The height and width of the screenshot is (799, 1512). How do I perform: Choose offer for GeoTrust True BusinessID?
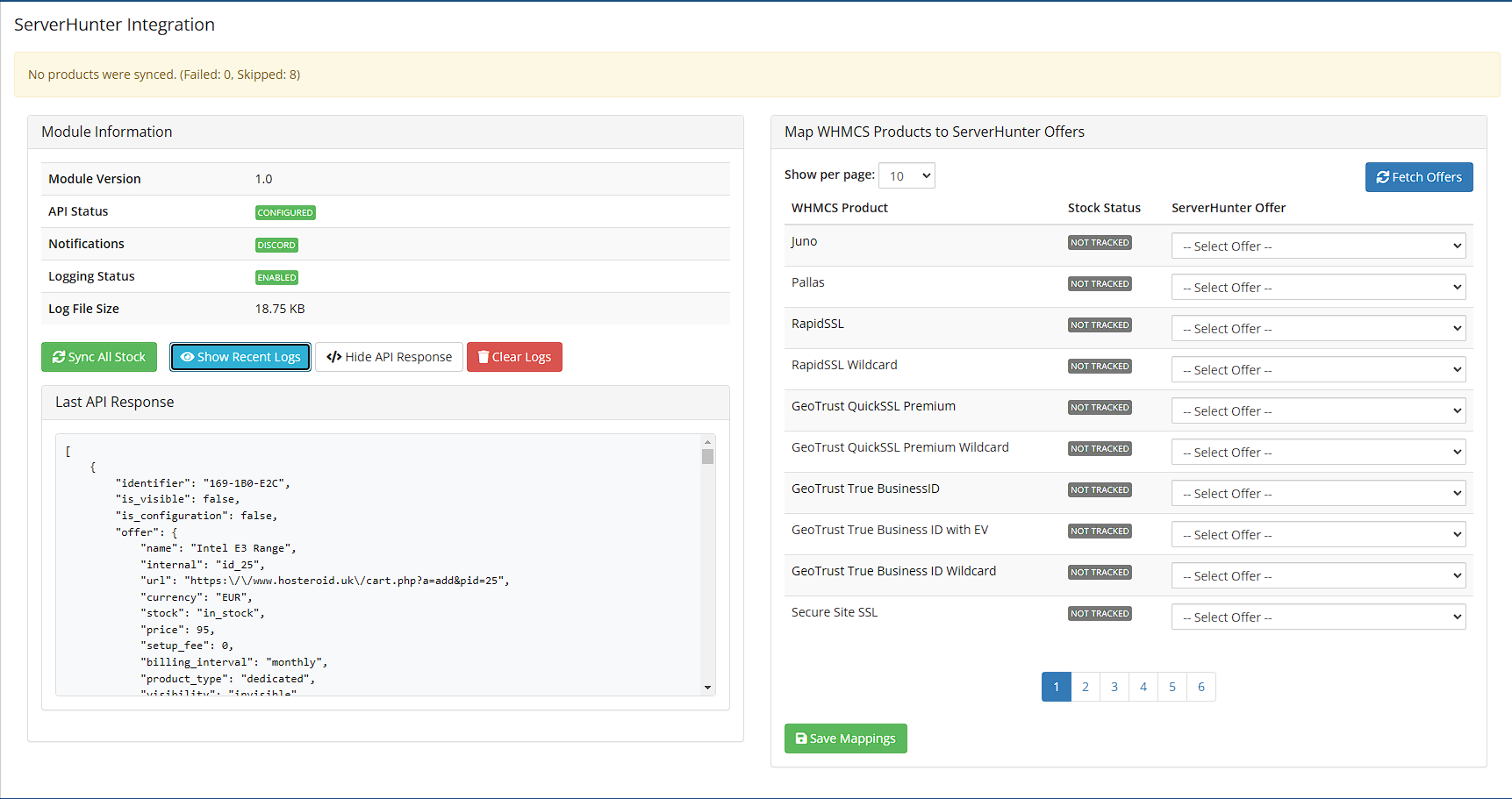(1318, 493)
